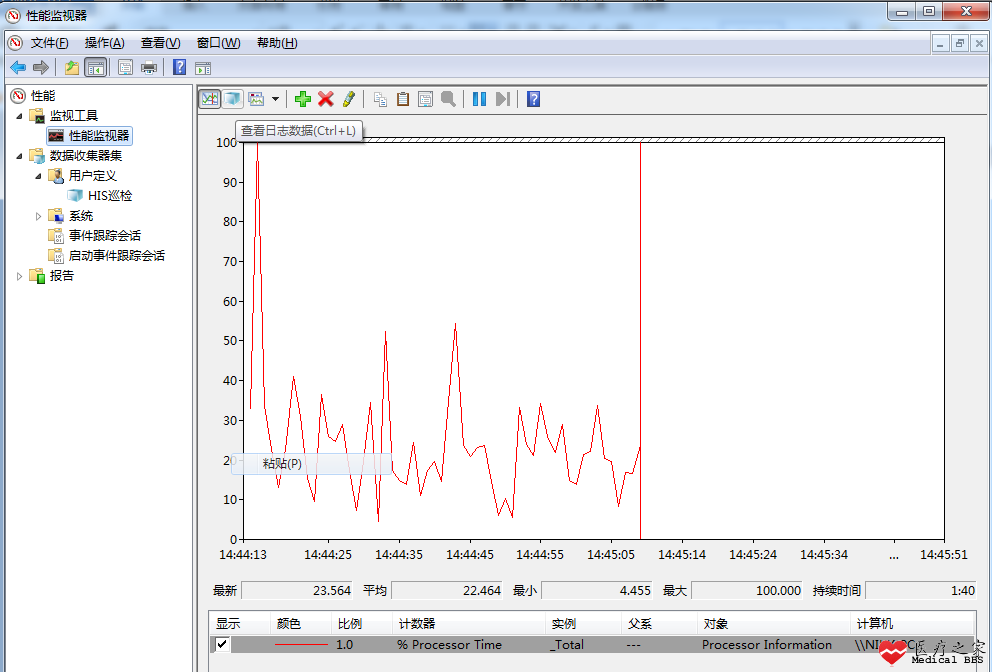The width and height of the screenshot is (992, 672).
Task: Select the HIS巡检 collector set
Action: tap(110, 196)
